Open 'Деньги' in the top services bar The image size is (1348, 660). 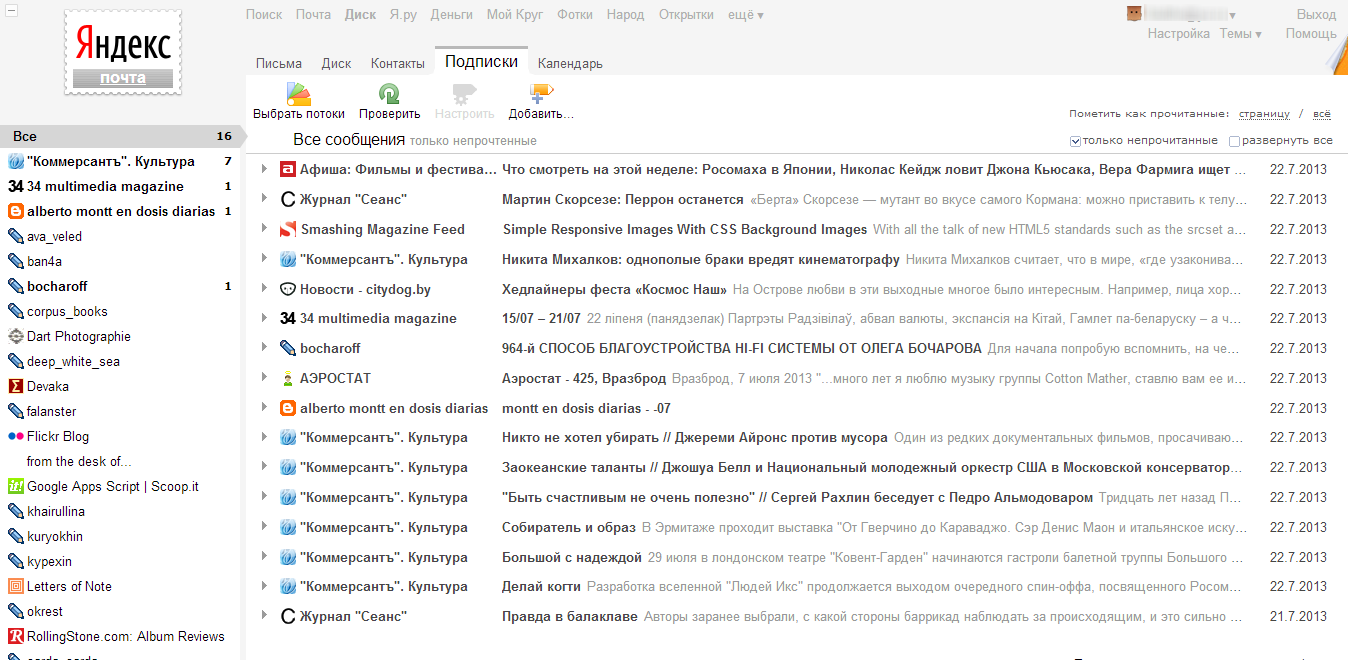click(452, 15)
